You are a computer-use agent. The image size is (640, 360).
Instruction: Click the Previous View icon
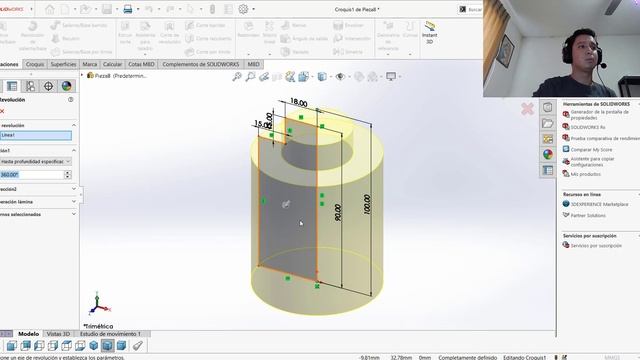tap(264, 76)
